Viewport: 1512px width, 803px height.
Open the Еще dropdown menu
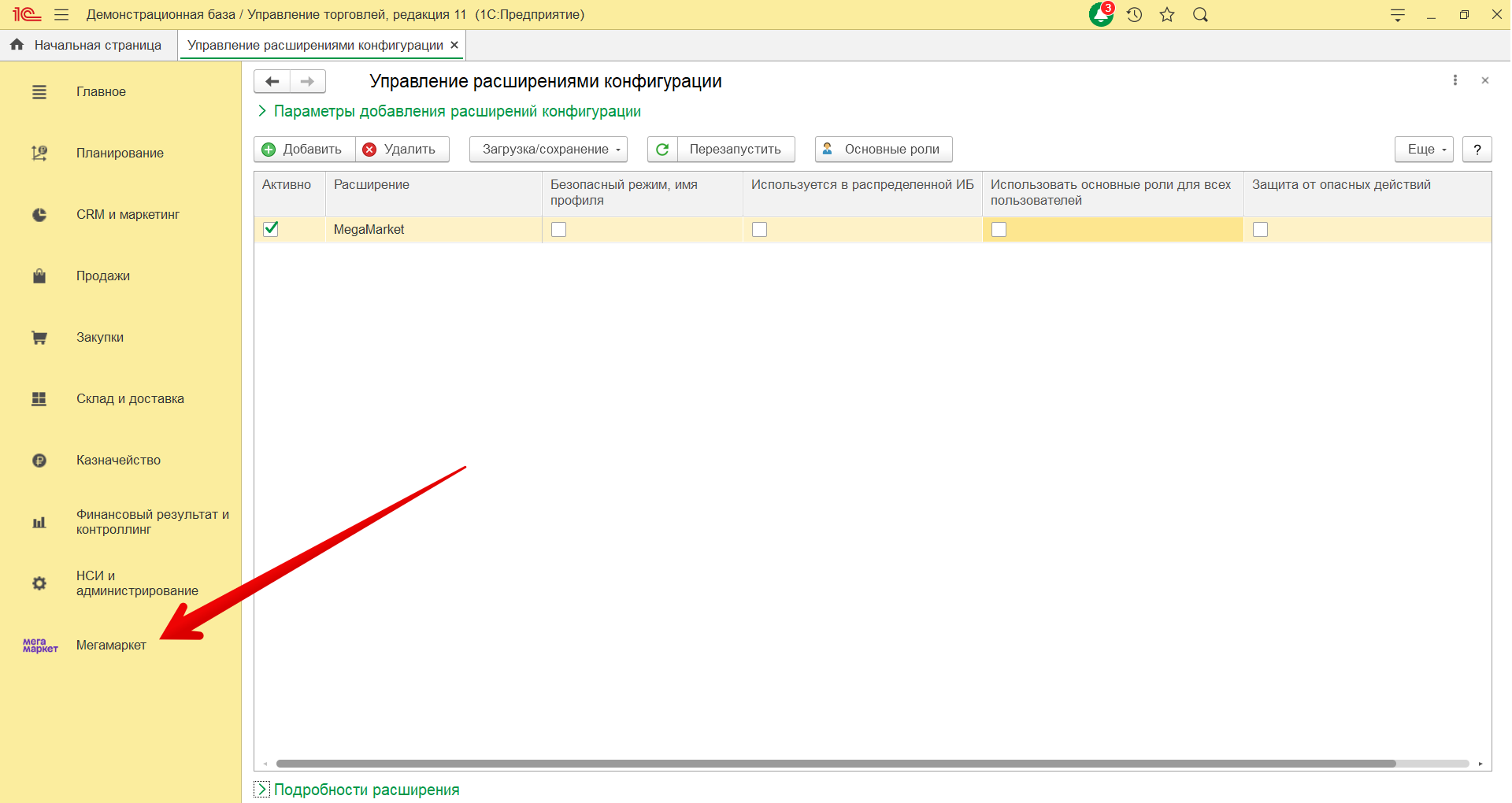click(1424, 150)
